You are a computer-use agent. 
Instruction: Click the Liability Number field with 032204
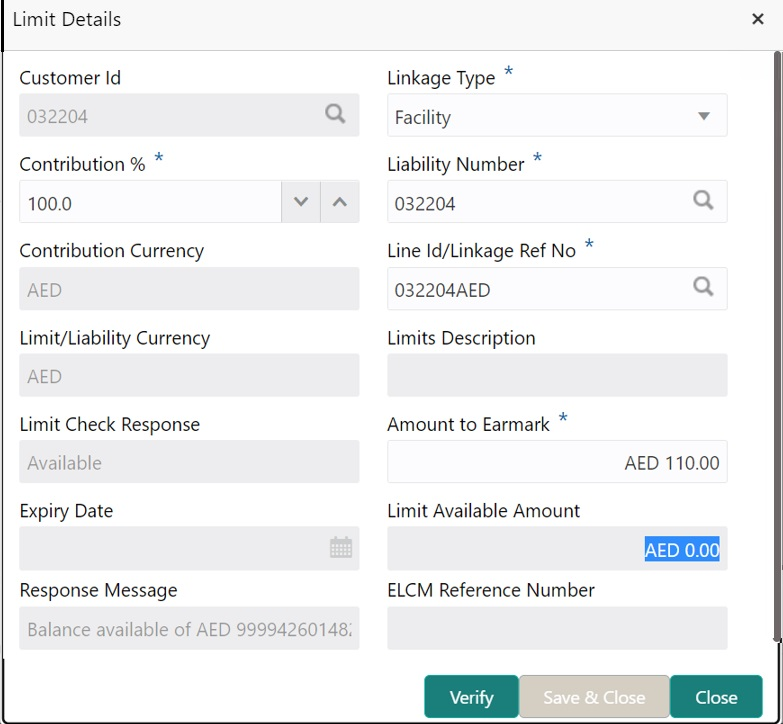coord(557,202)
